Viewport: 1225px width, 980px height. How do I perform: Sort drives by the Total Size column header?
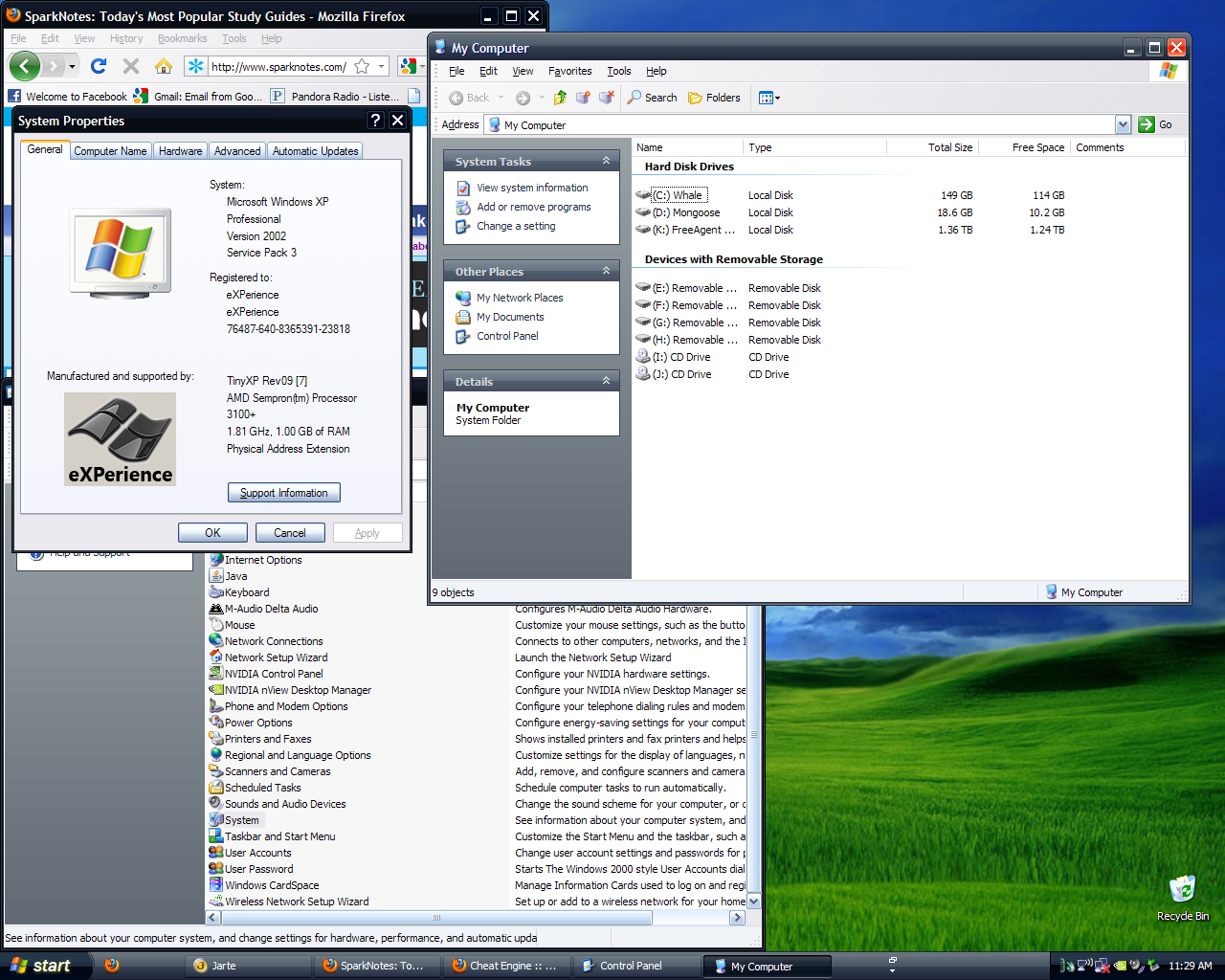pyautogui.click(x=949, y=147)
